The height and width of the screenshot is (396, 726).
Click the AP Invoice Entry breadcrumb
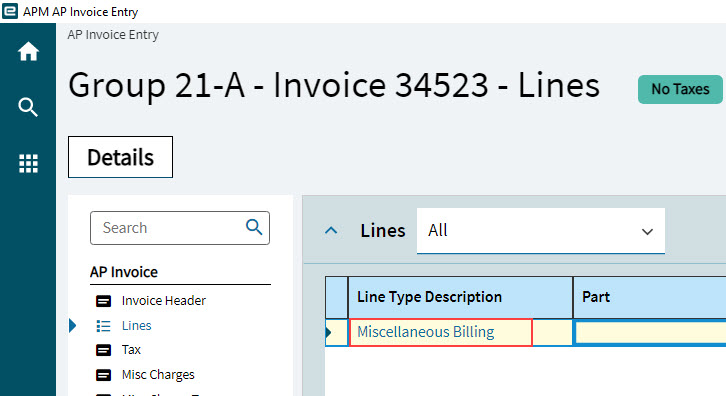[113, 35]
